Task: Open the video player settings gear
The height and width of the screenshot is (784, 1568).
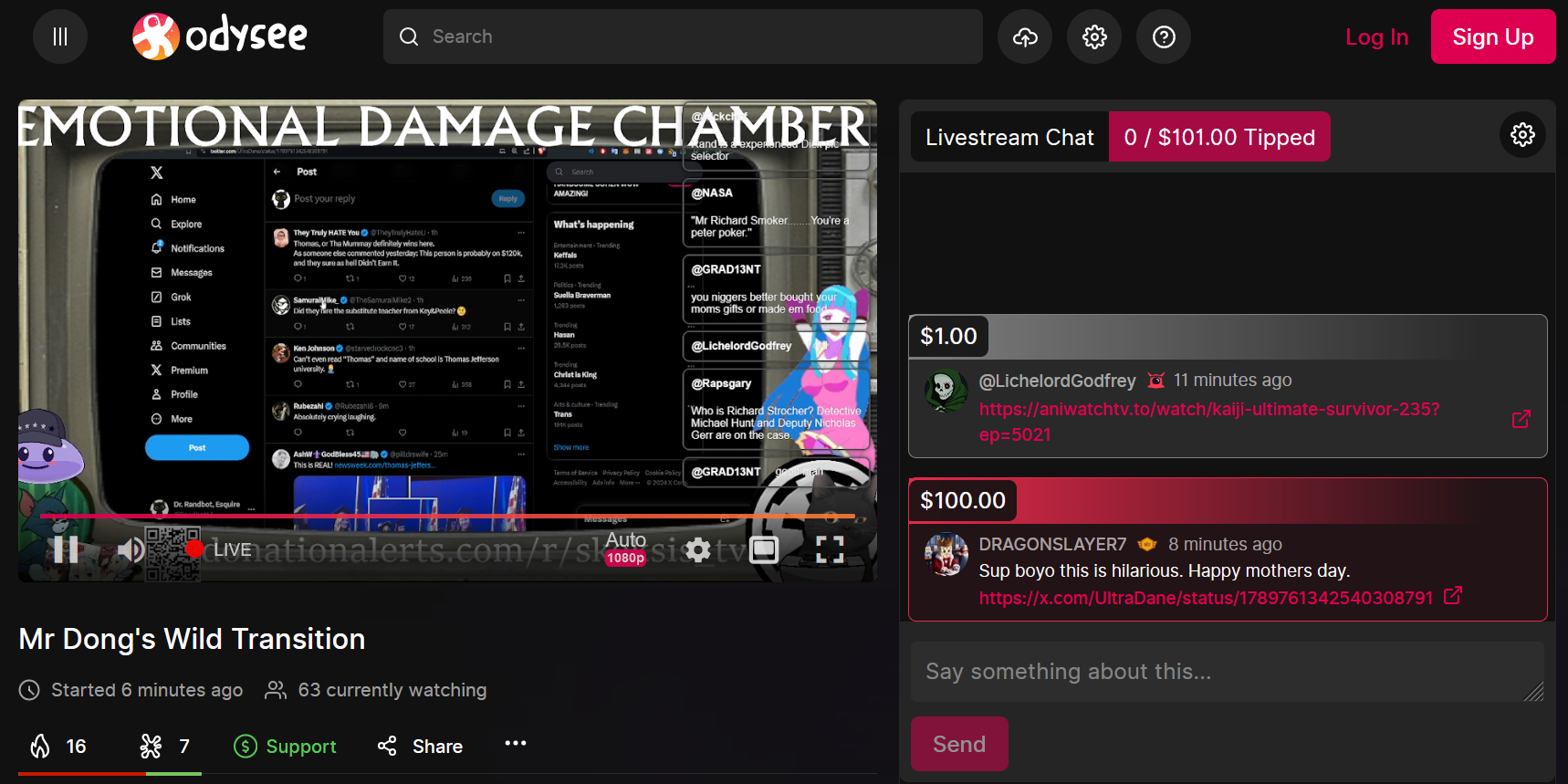Action: coord(698,549)
